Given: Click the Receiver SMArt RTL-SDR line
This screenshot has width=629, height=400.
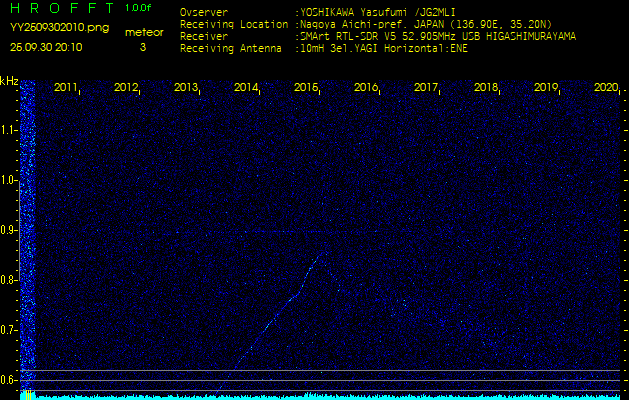Looking at the screenshot, I should pyautogui.click(x=436, y=36).
